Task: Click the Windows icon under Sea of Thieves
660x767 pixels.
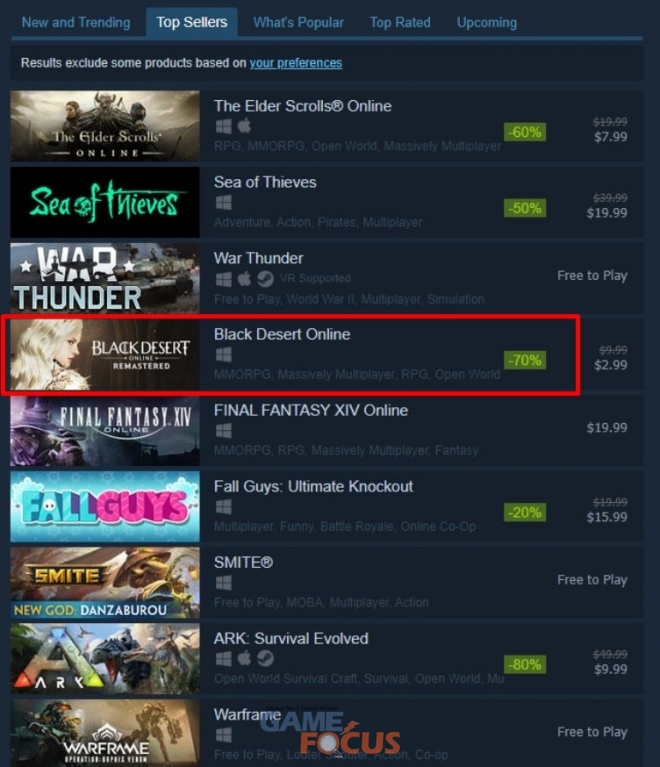Action: (x=224, y=203)
